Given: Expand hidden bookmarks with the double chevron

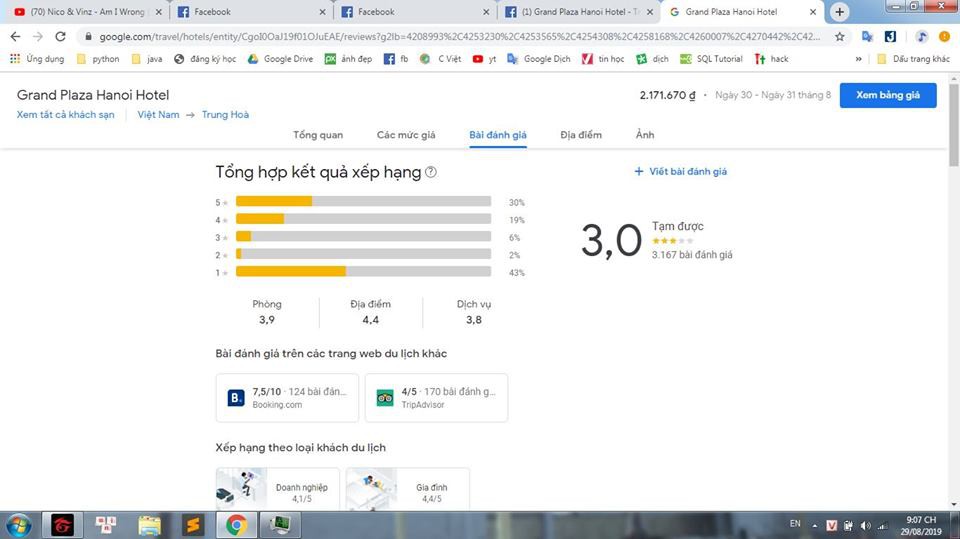Looking at the screenshot, I should [x=858, y=59].
